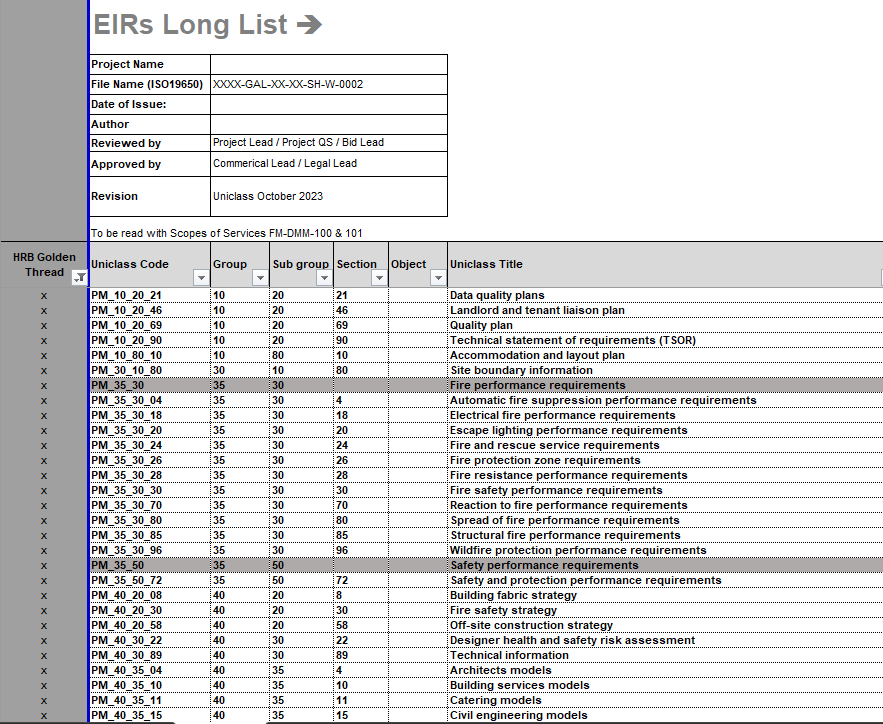
Task: Select 'Accommodation and layout plan' cell
Action: point(665,355)
